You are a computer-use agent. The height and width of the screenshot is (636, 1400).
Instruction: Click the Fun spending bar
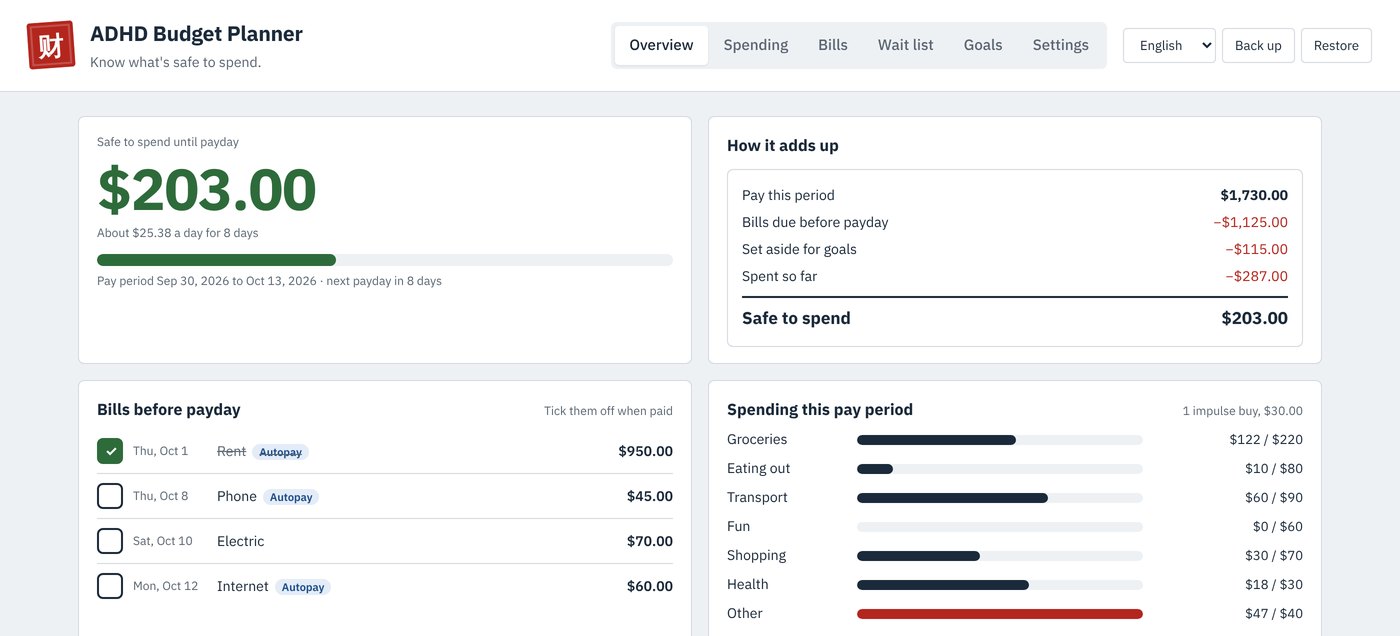tap(1000, 527)
